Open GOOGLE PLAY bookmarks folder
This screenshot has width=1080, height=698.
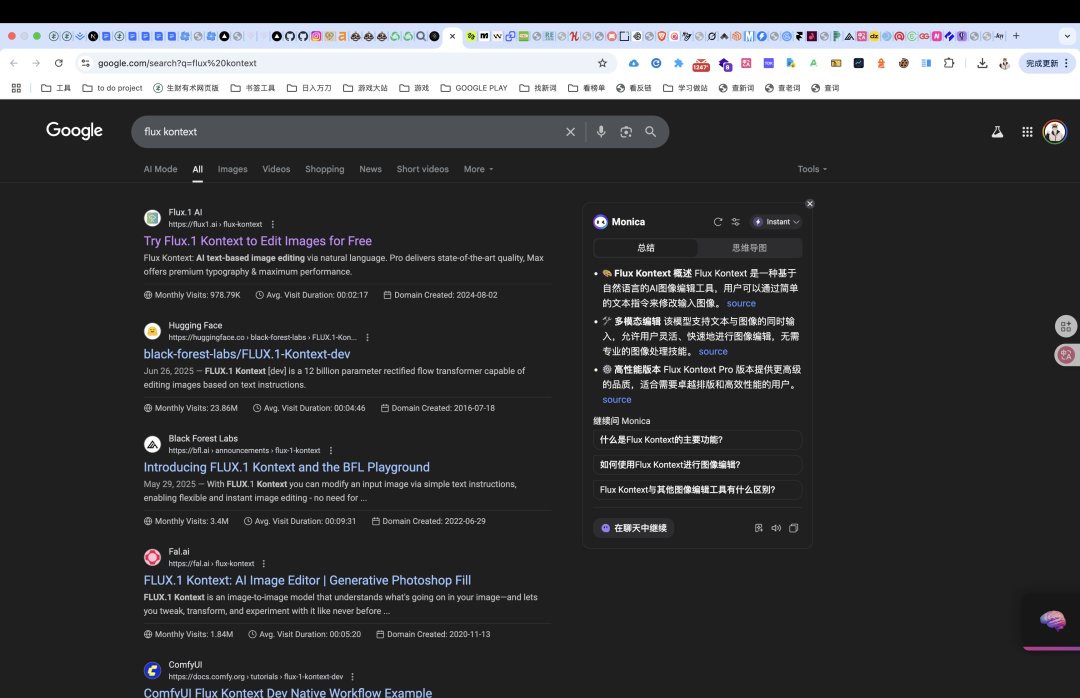[474, 88]
